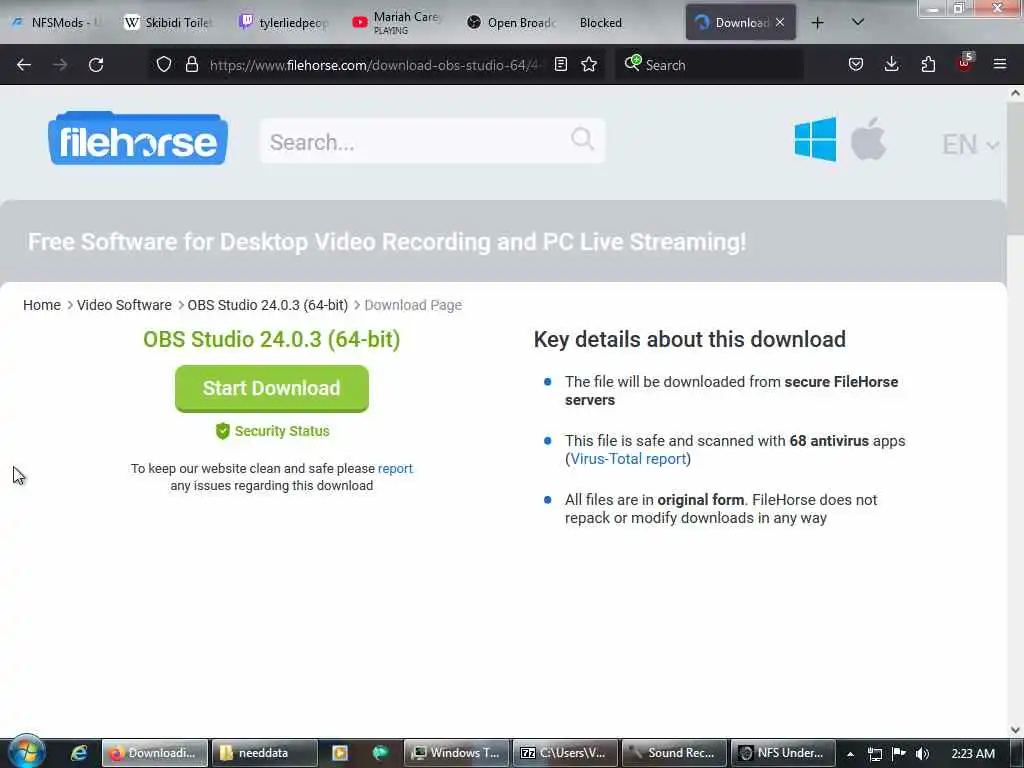1024x768 pixels.
Task: Show hidden tray icons arrow
Action: pos(850,754)
